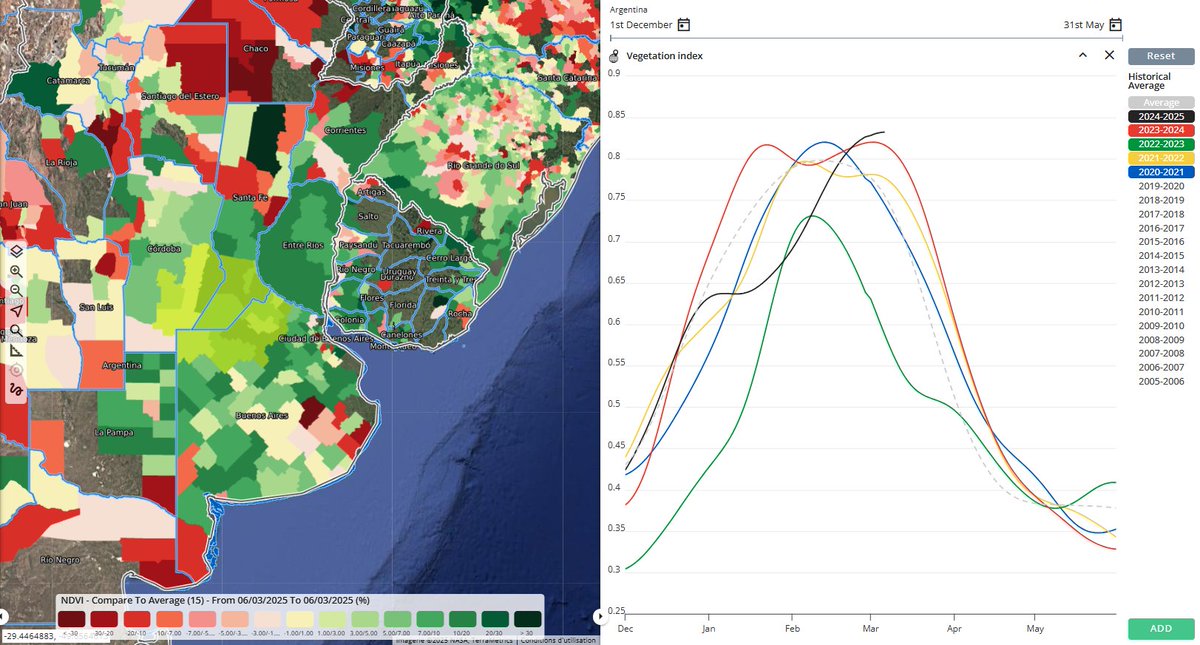Click the darkest green >30 legend swatch
1200x645 pixels.
point(528,619)
